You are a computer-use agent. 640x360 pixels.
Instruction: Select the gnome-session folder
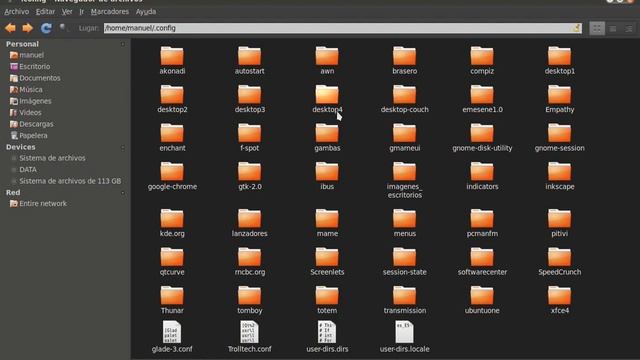(560, 138)
